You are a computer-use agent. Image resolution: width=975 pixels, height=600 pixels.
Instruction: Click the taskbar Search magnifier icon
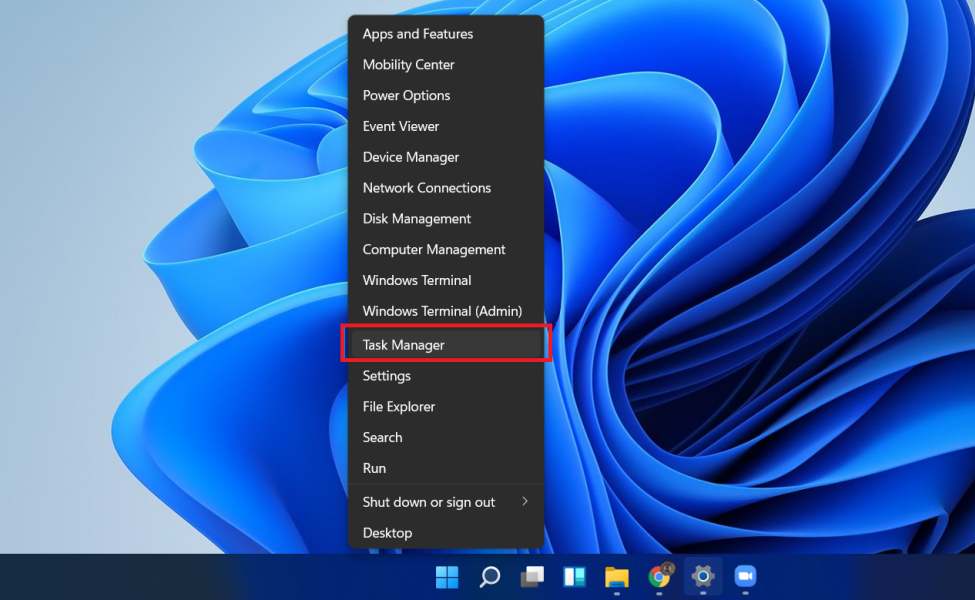[x=489, y=577]
